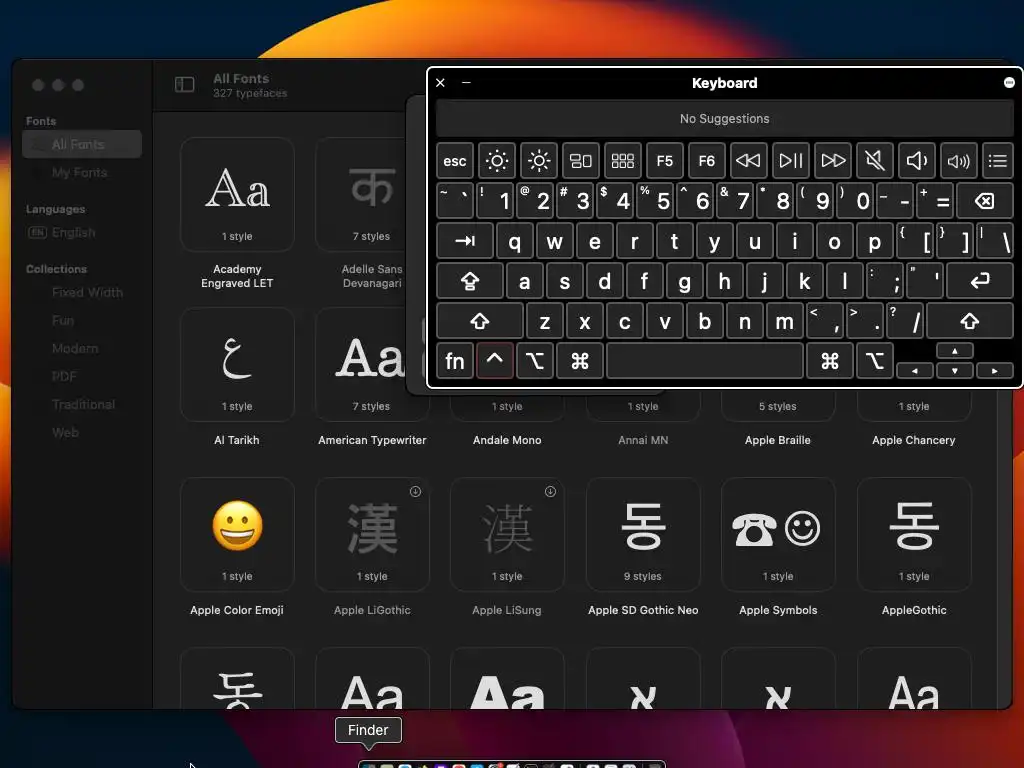Image resolution: width=1024 pixels, height=768 pixels.
Task: Open Traditional collection
Action: tap(84, 405)
